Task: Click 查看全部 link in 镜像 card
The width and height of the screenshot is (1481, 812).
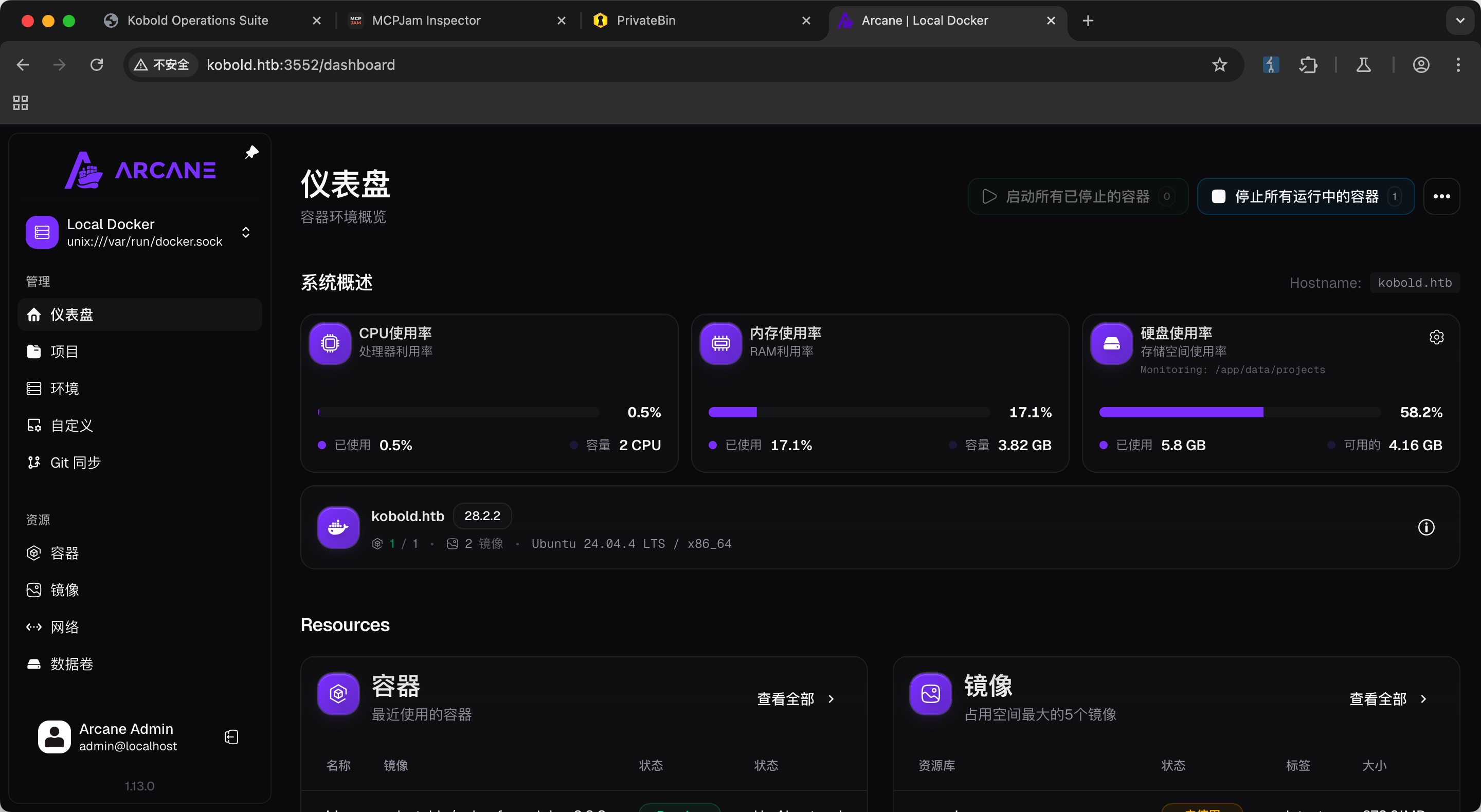Action: [1388, 699]
